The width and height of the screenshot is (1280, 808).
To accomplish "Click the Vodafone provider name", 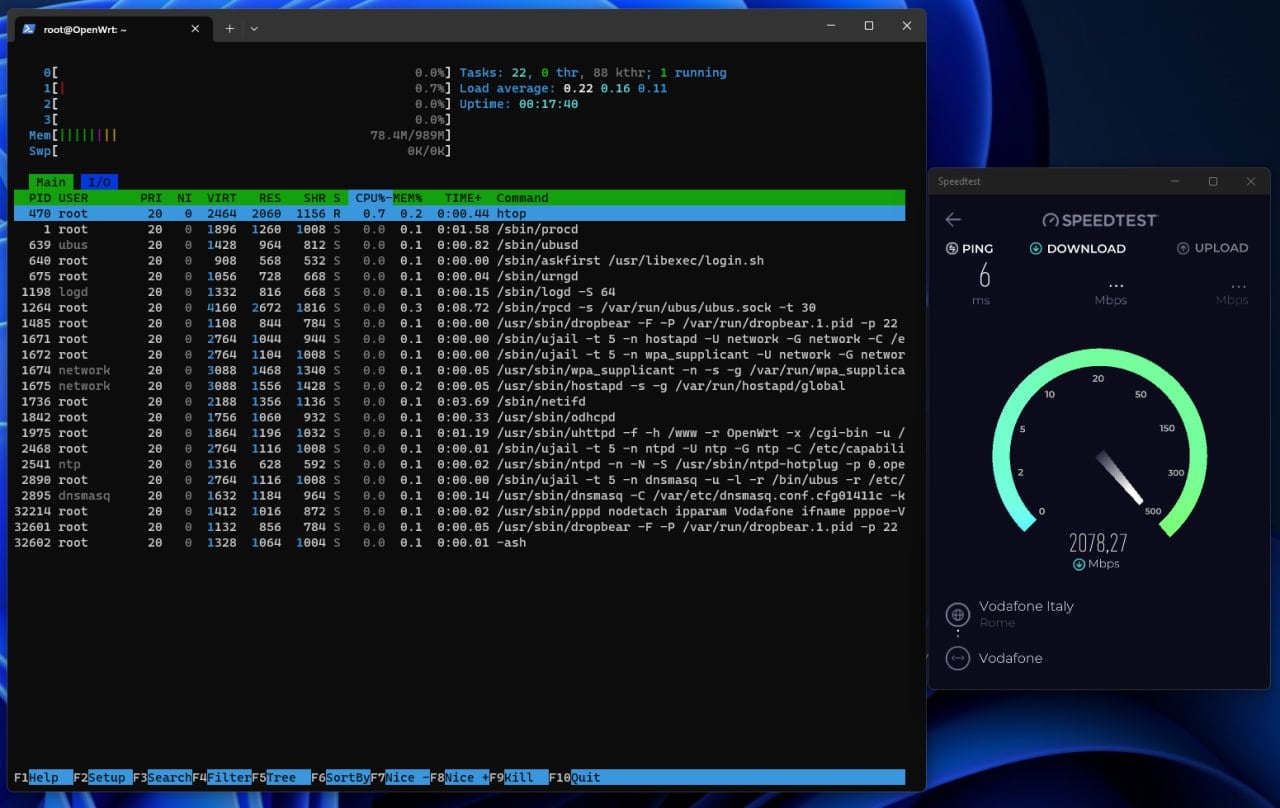I will click(1010, 658).
